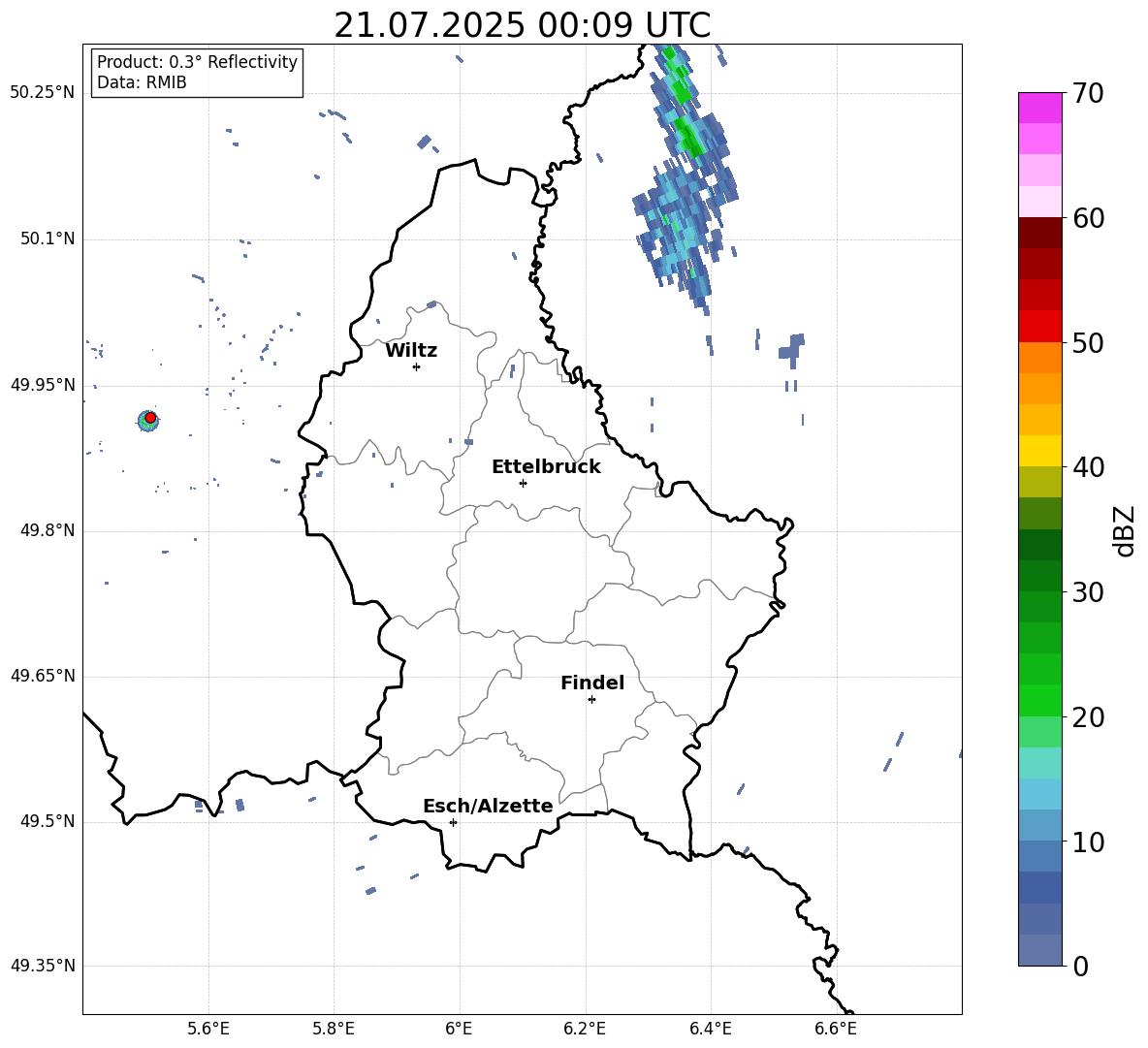Click the 6.6°E longitude label

coord(836,1029)
